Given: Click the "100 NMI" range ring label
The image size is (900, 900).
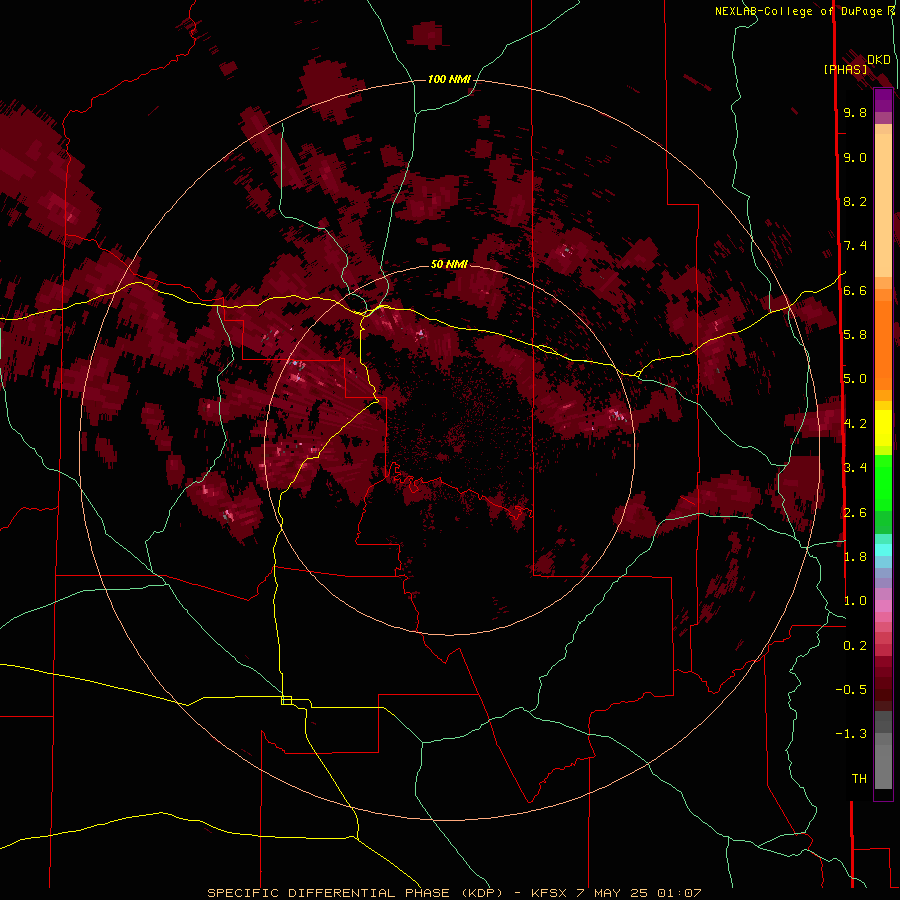Looking at the screenshot, I should pyautogui.click(x=449, y=79).
